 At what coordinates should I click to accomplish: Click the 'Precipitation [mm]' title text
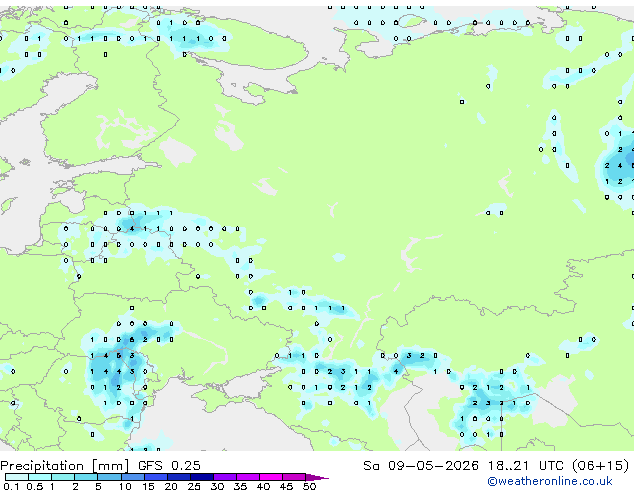point(64,466)
